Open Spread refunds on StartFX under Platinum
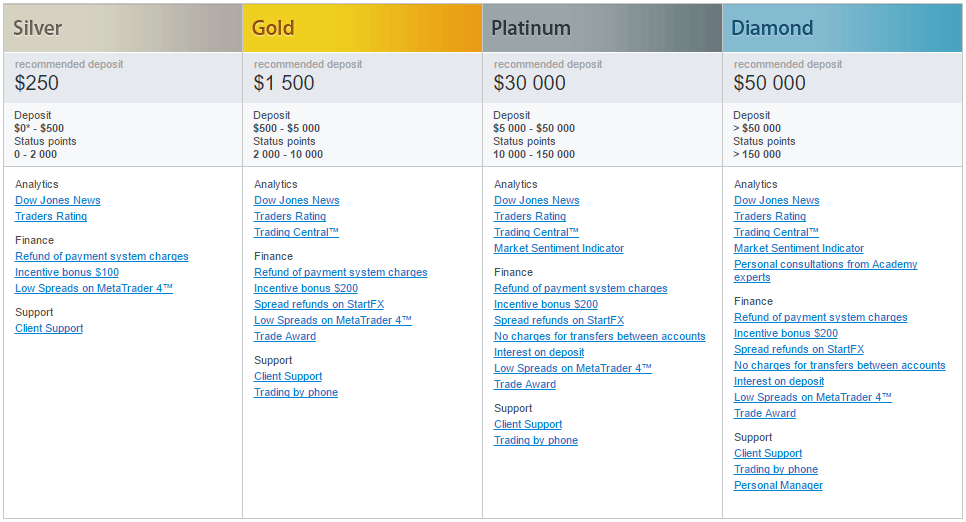This screenshot has width=966, height=522. point(558,320)
